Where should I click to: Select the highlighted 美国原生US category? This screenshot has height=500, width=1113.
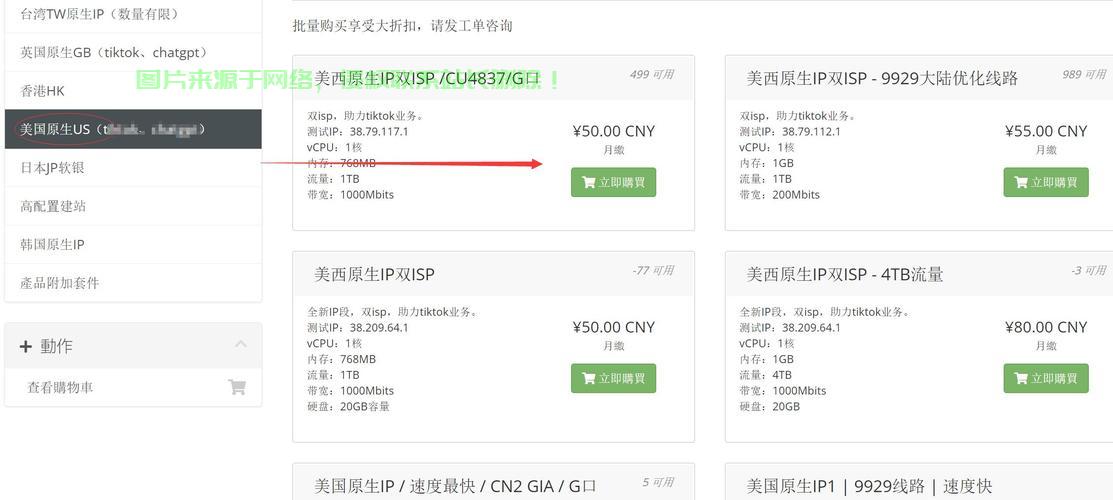click(x=133, y=129)
